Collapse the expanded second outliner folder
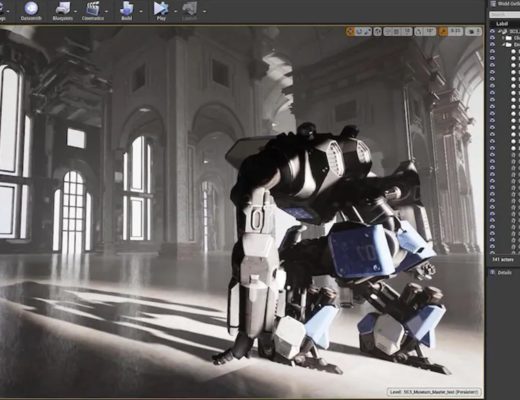This screenshot has height=400, width=520. (x=503, y=45)
